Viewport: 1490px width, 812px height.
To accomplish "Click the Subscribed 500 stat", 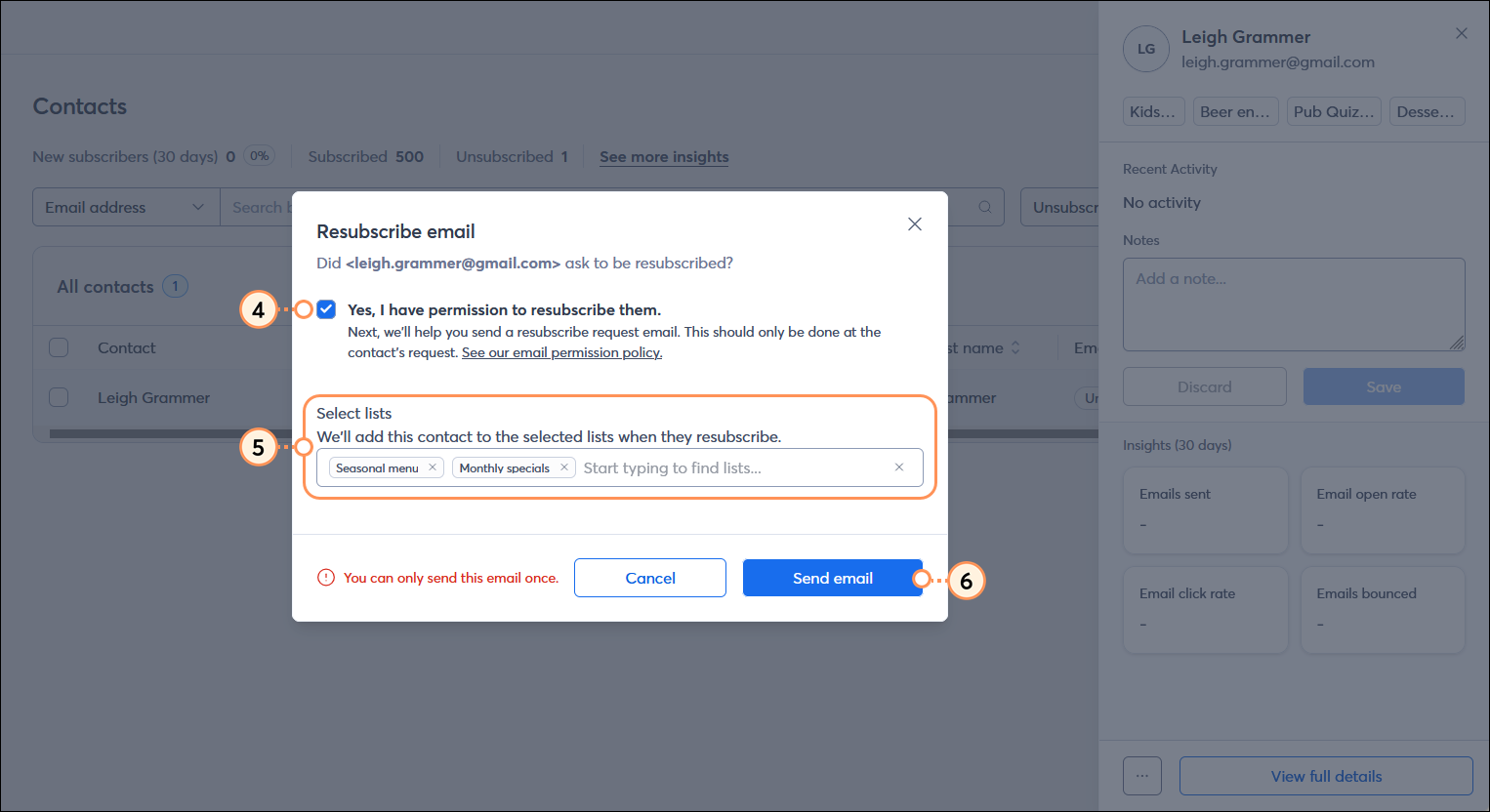I will pos(366,156).
